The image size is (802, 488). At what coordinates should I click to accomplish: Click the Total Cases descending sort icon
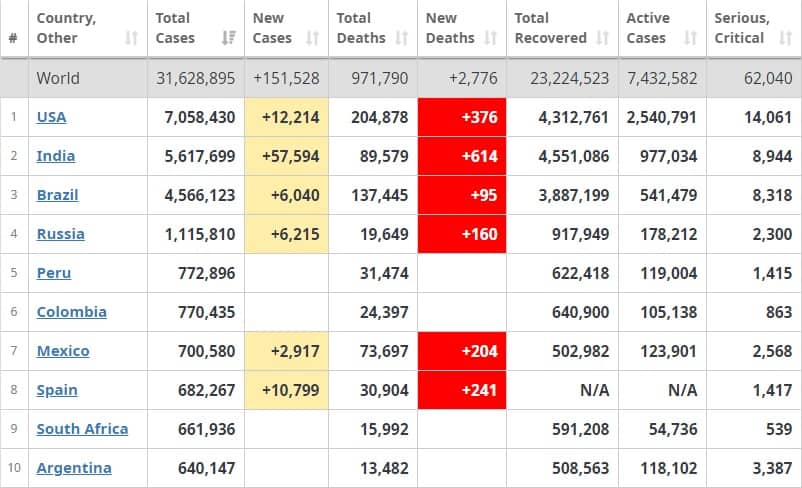tap(229, 38)
